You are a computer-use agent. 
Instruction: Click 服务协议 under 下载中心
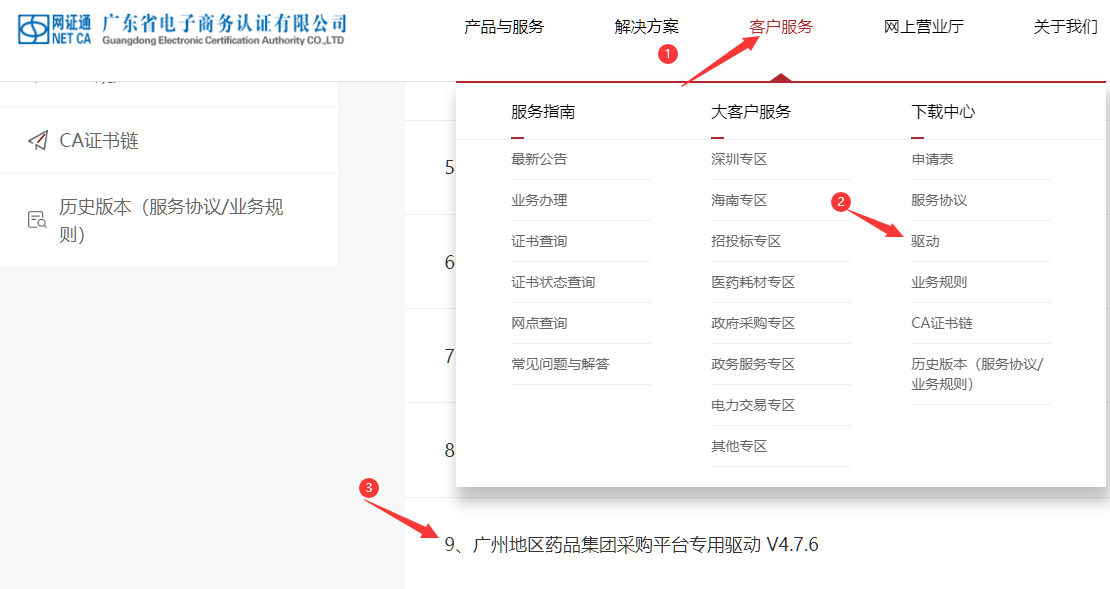click(x=939, y=200)
